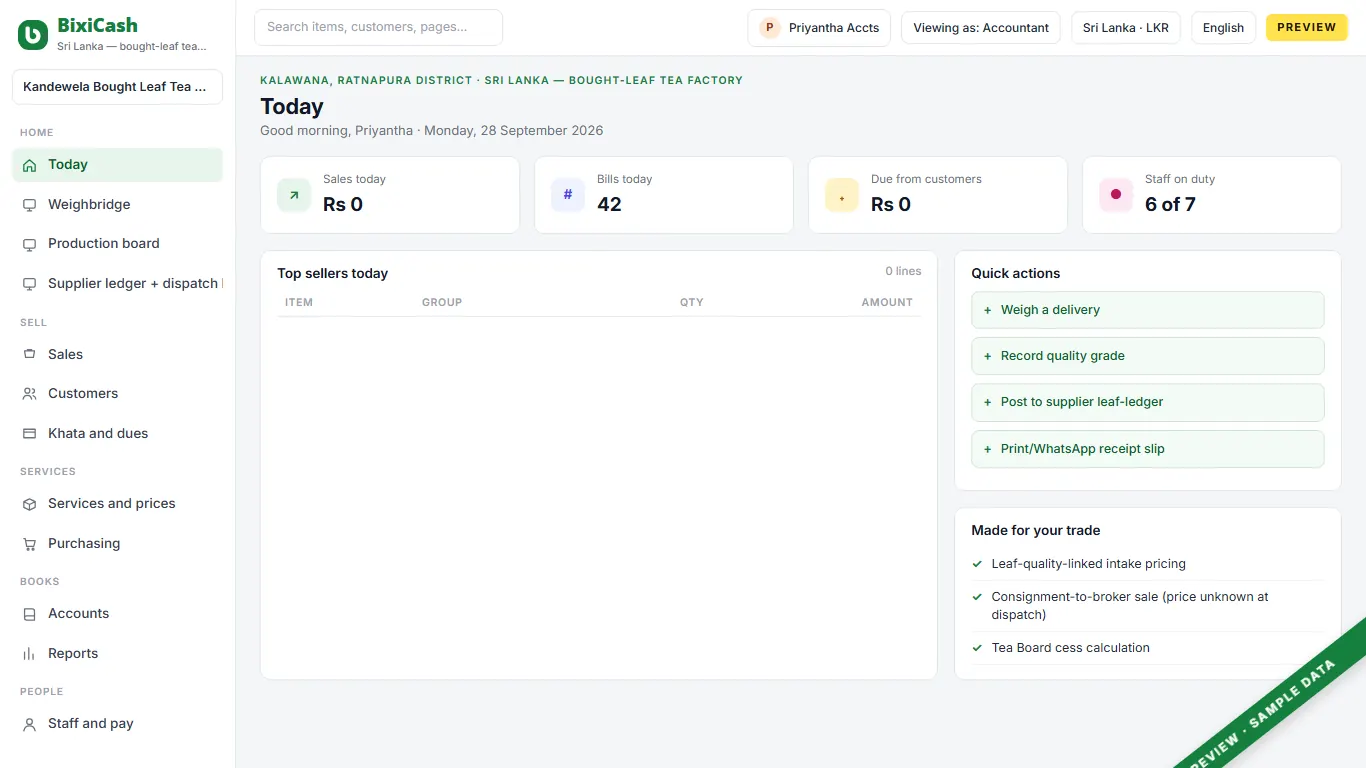Open the Priyantha Accts user menu

(x=819, y=28)
